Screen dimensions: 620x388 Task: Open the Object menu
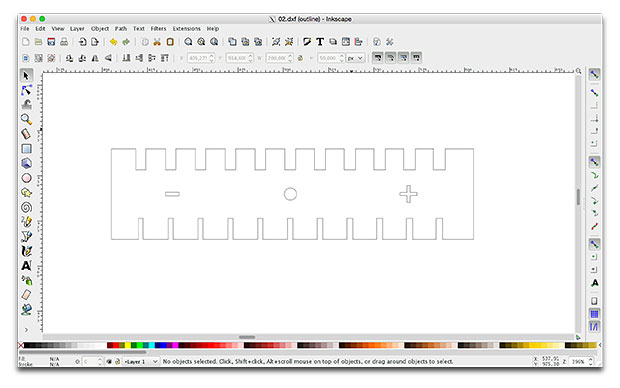point(100,28)
